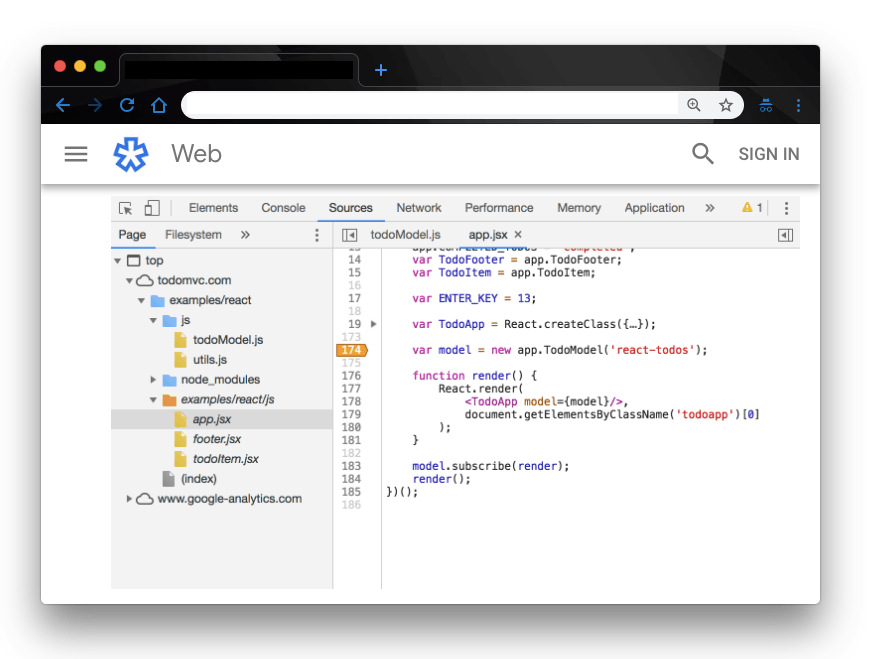Show more DevTools panel tabs
The image size is (871, 659).
coord(710,208)
